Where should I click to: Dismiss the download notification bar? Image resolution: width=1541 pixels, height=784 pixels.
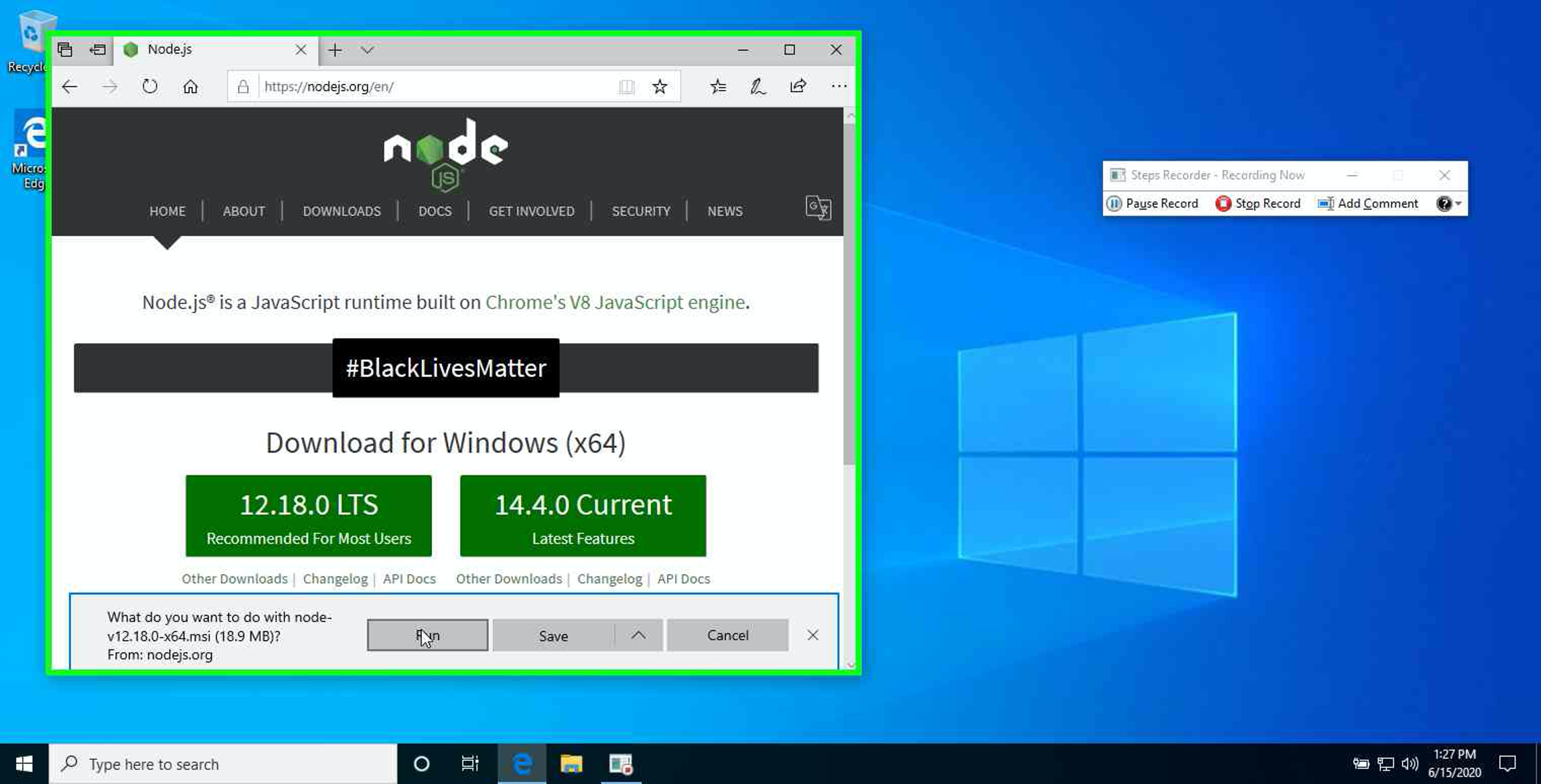[x=813, y=635]
